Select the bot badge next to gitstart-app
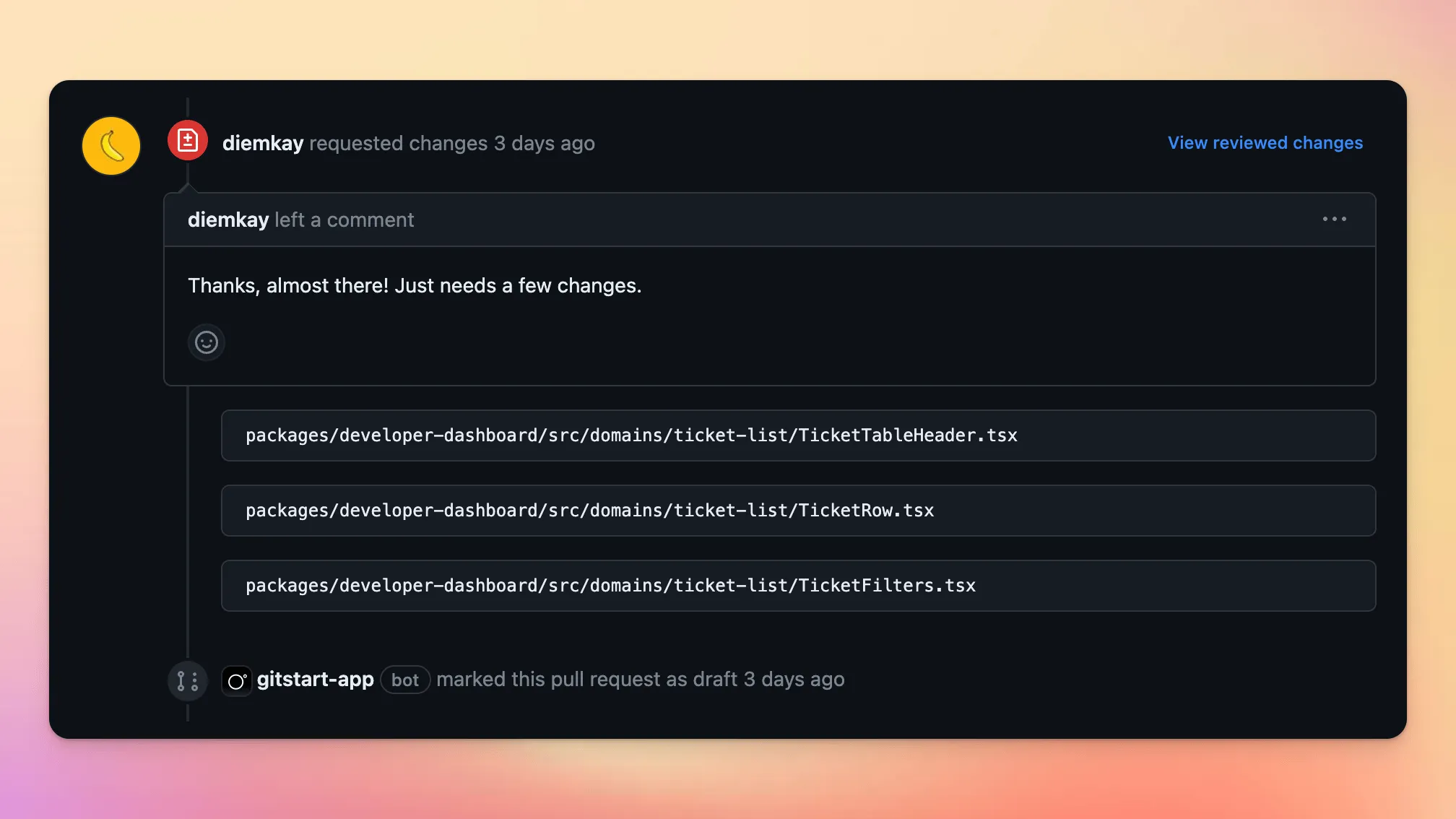 [405, 680]
